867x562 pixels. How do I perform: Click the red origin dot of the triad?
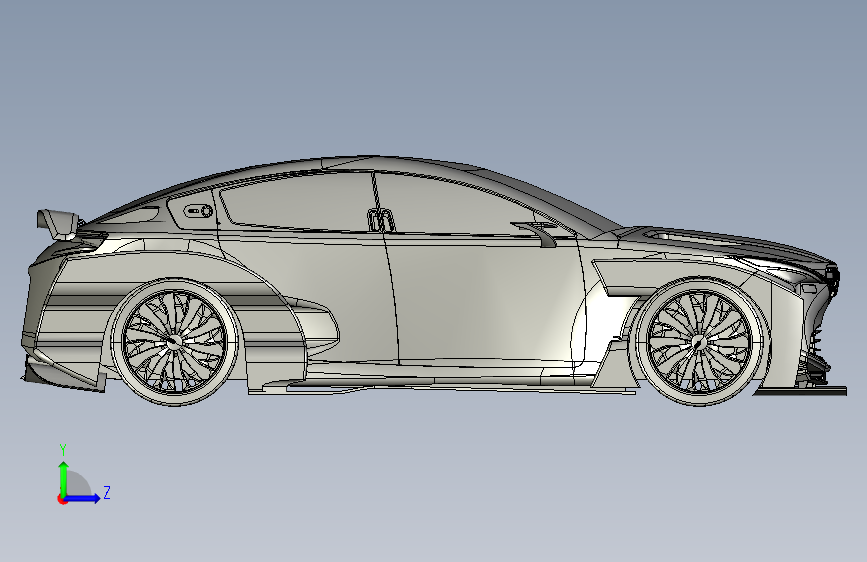(x=62, y=499)
